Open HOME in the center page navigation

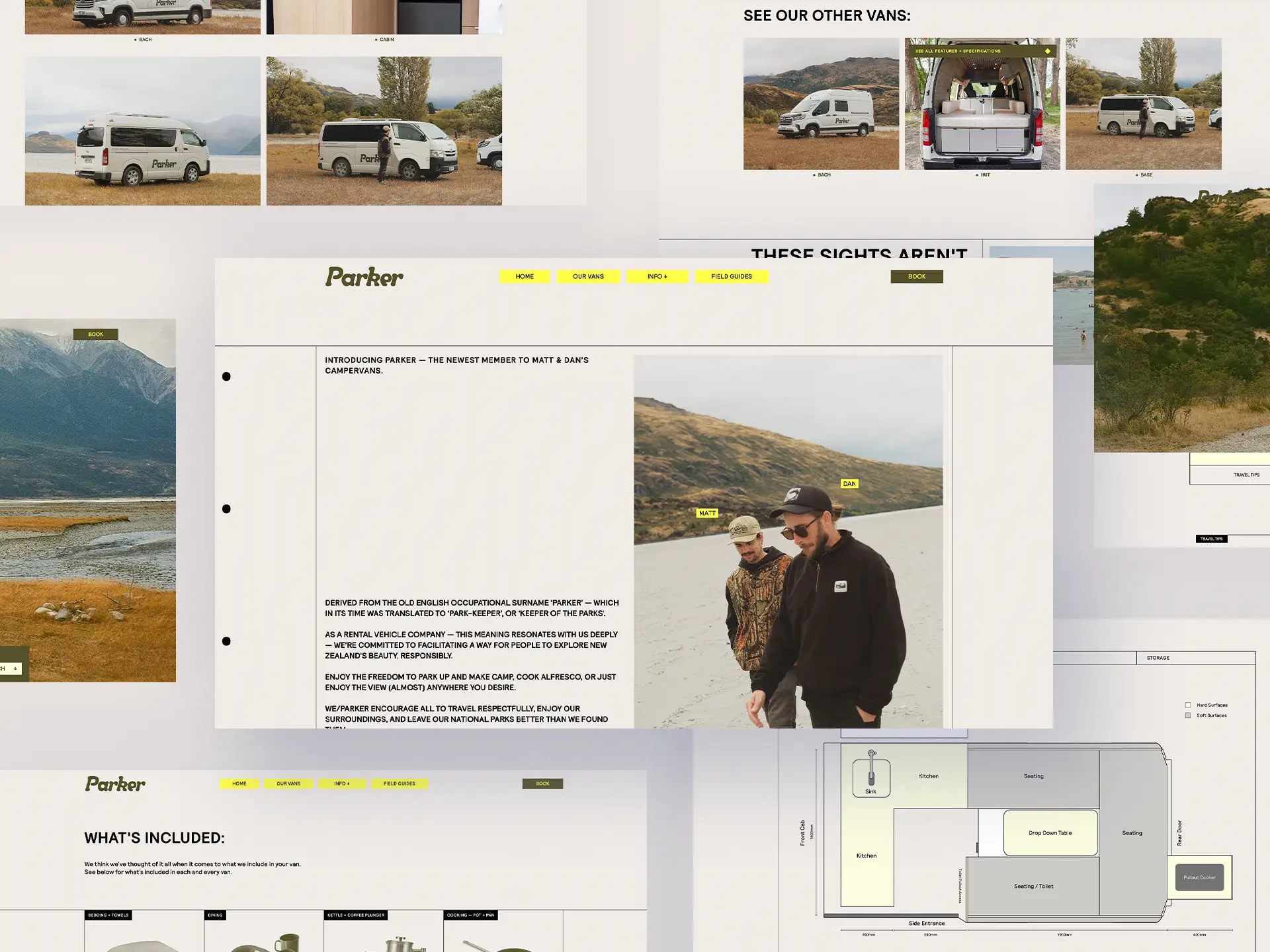pyautogui.click(x=525, y=276)
